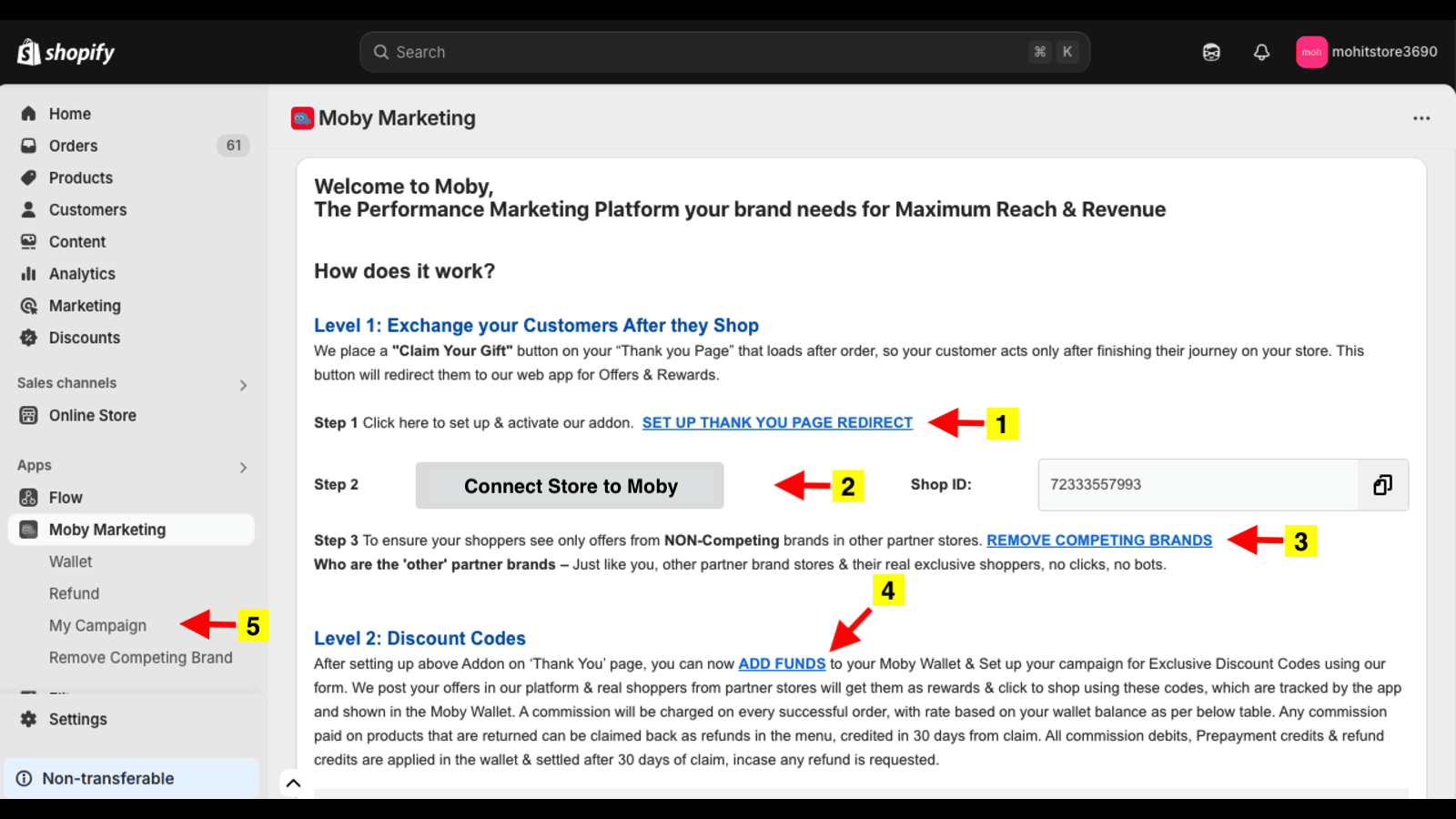This screenshot has height=819, width=1456.
Task: Click the Apps section heading
Action: click(x=34, y=466)
